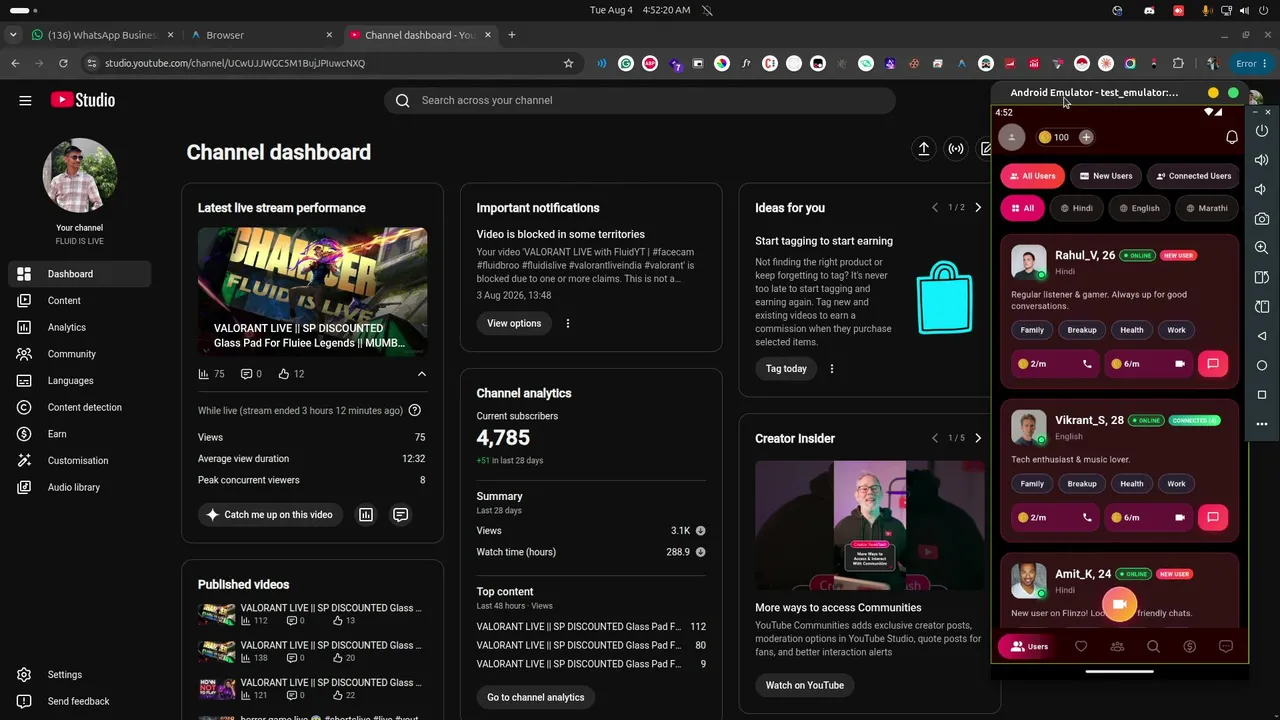Open Content in Studio sidebar

[x=80, y=301]
